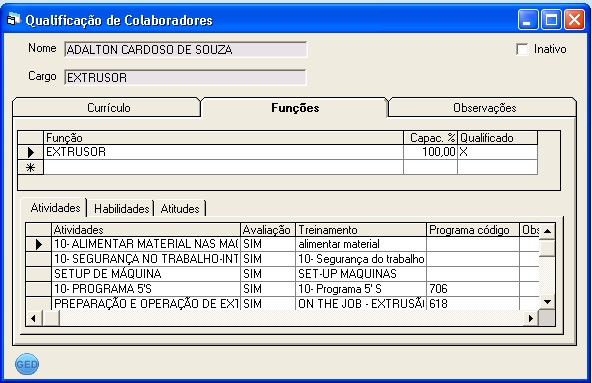Click the Atividades column header

(146, 230)
